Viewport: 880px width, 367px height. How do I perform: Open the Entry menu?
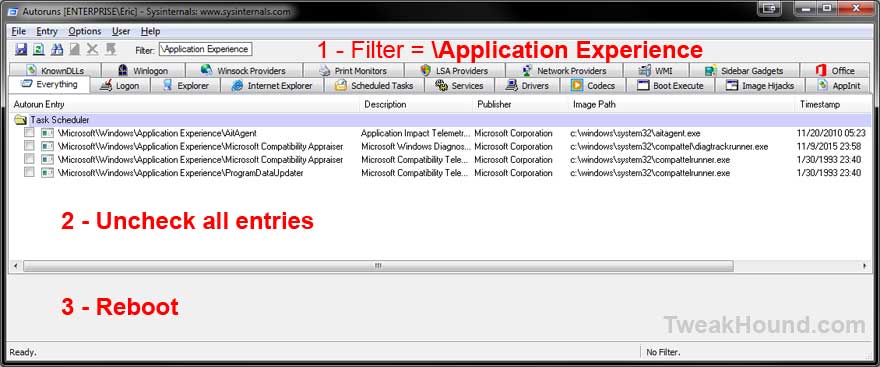pyautogui.click(x=47, y=31)
